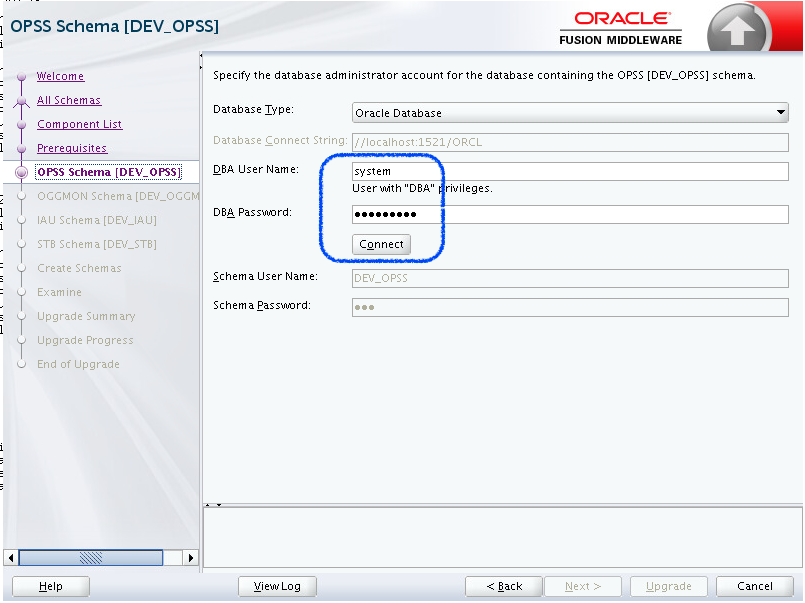Click sidebar horizontal scrollbar thumb
The image size is (805, 603).
[x=91, y=557]
